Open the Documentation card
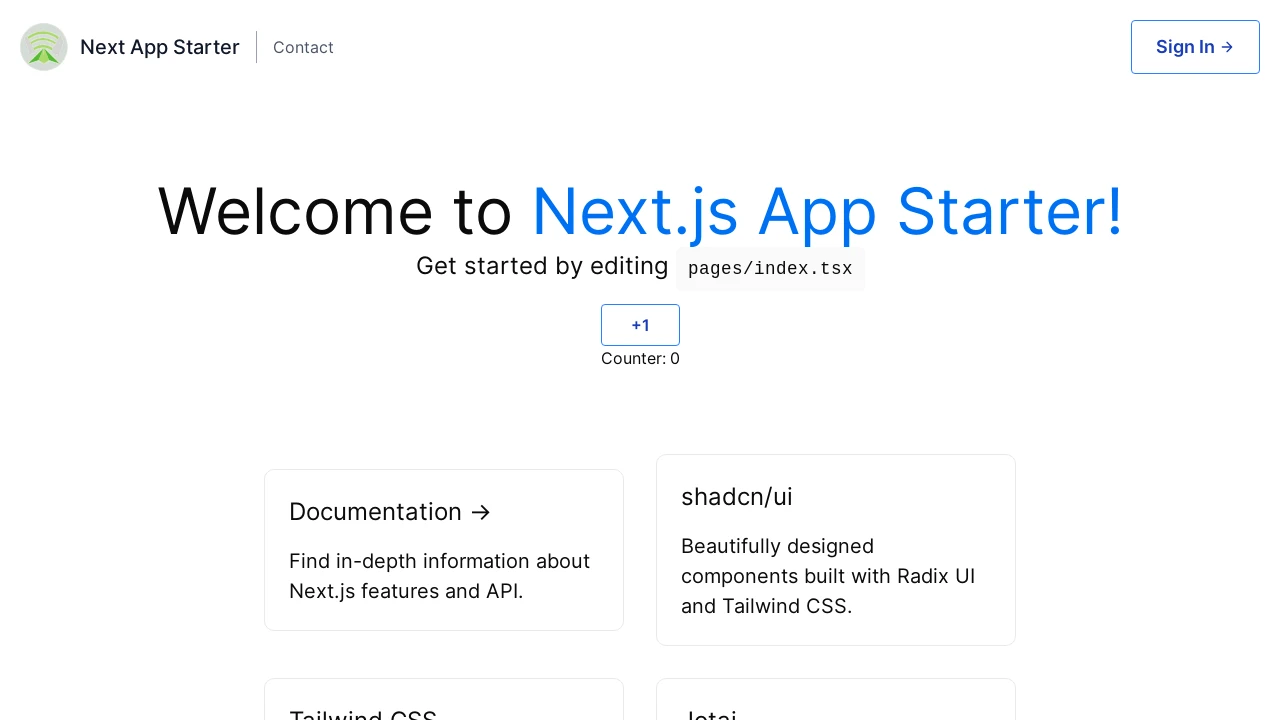This screenshot has height=720, width=1280. pyautogui.click(x=444, y=550)
